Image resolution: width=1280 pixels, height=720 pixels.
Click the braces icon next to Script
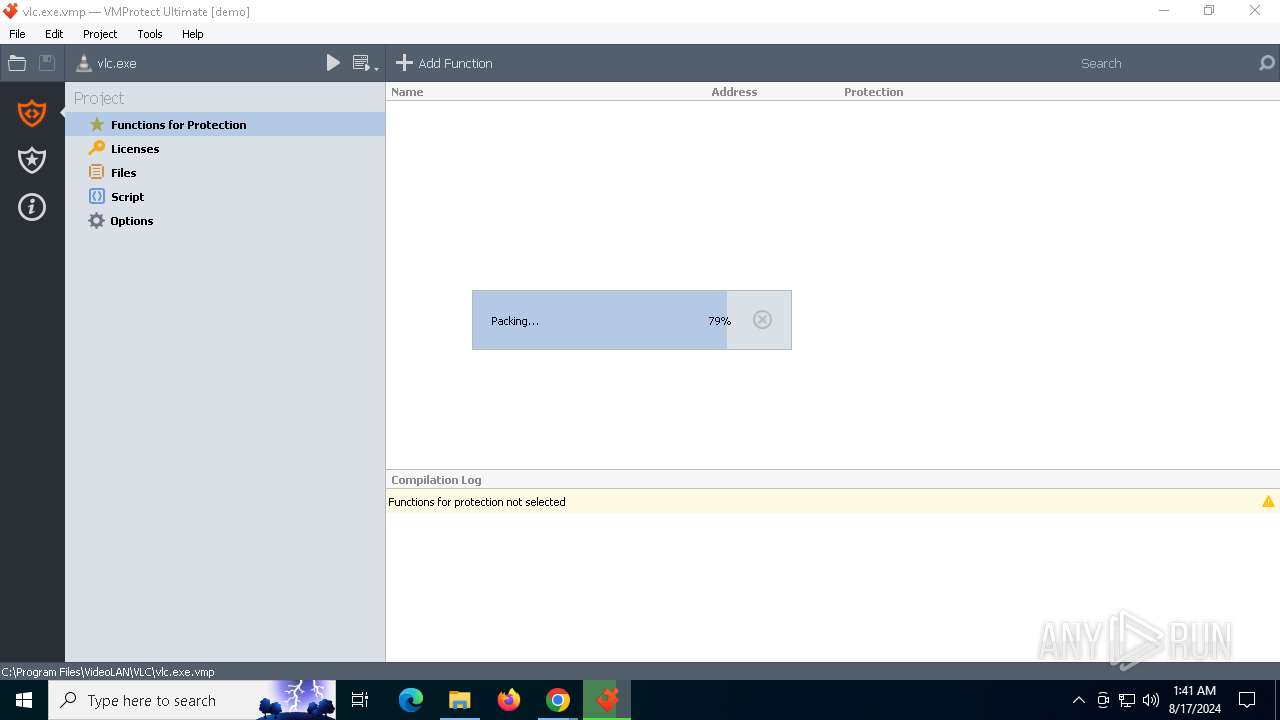click(97, 196)
